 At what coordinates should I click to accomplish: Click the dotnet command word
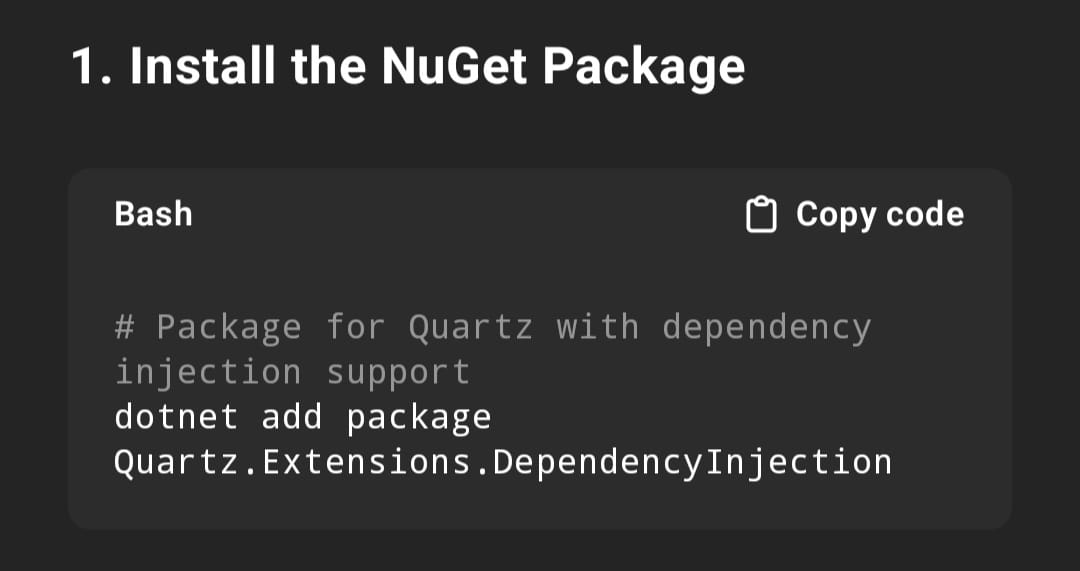tap(176, 417)
